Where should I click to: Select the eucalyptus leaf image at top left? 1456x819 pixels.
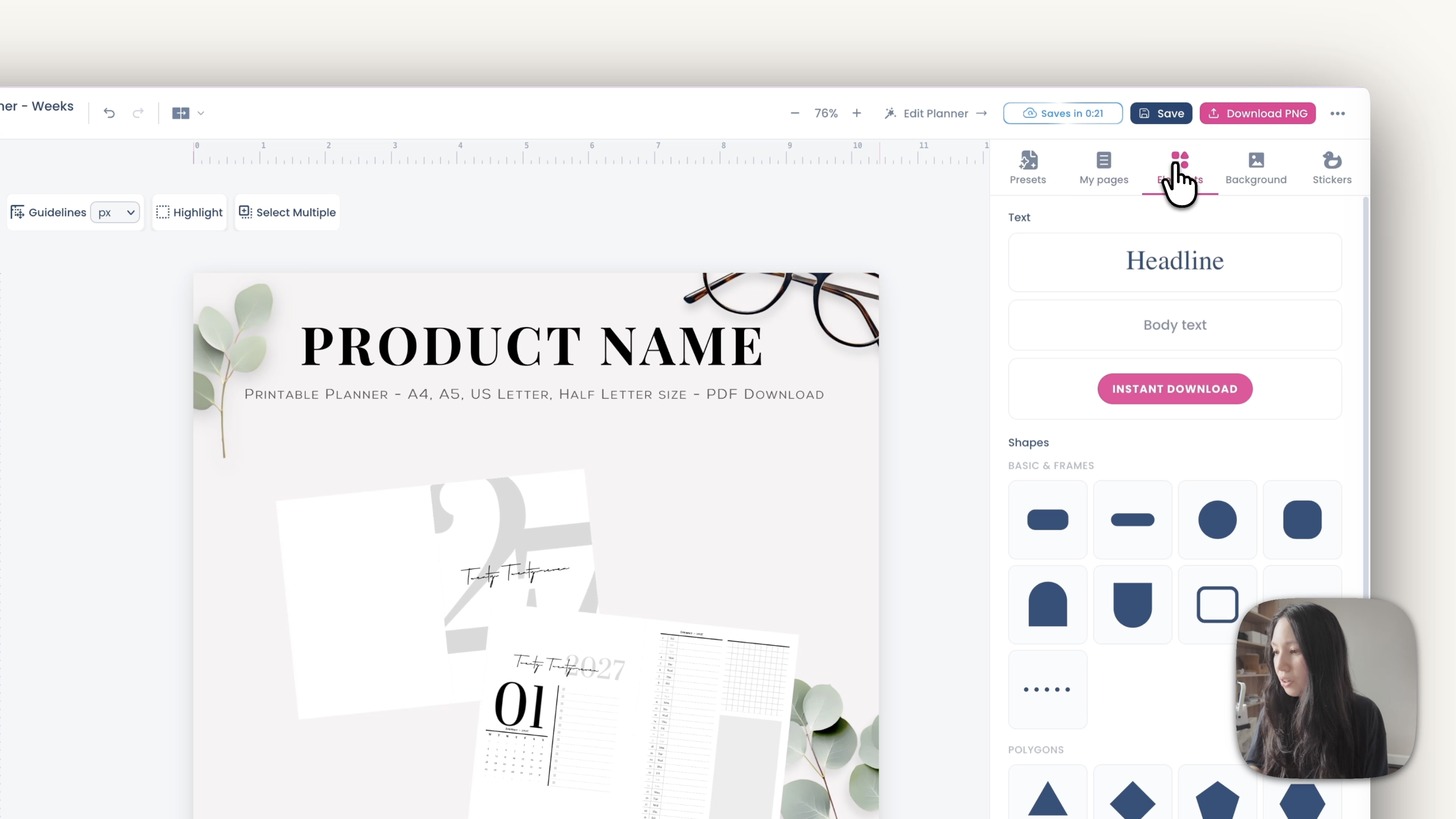tap(233, 370)
